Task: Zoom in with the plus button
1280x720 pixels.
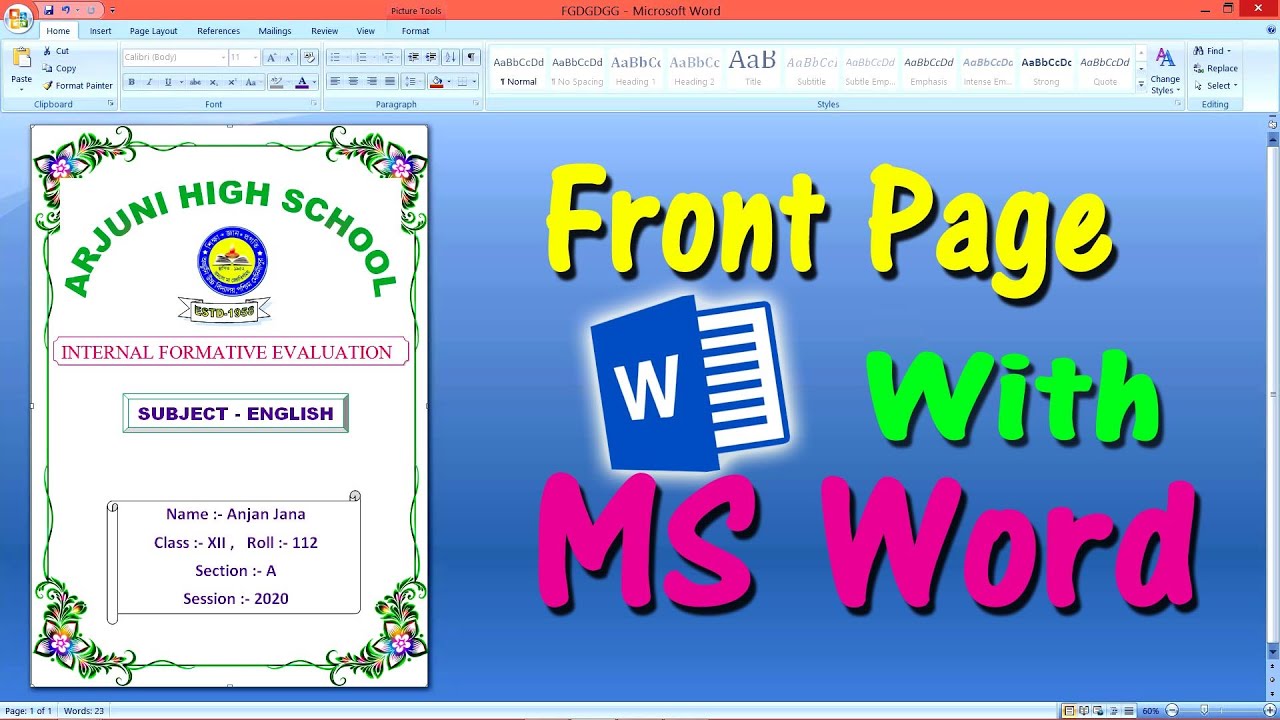Action: [x=1268, y=711]
